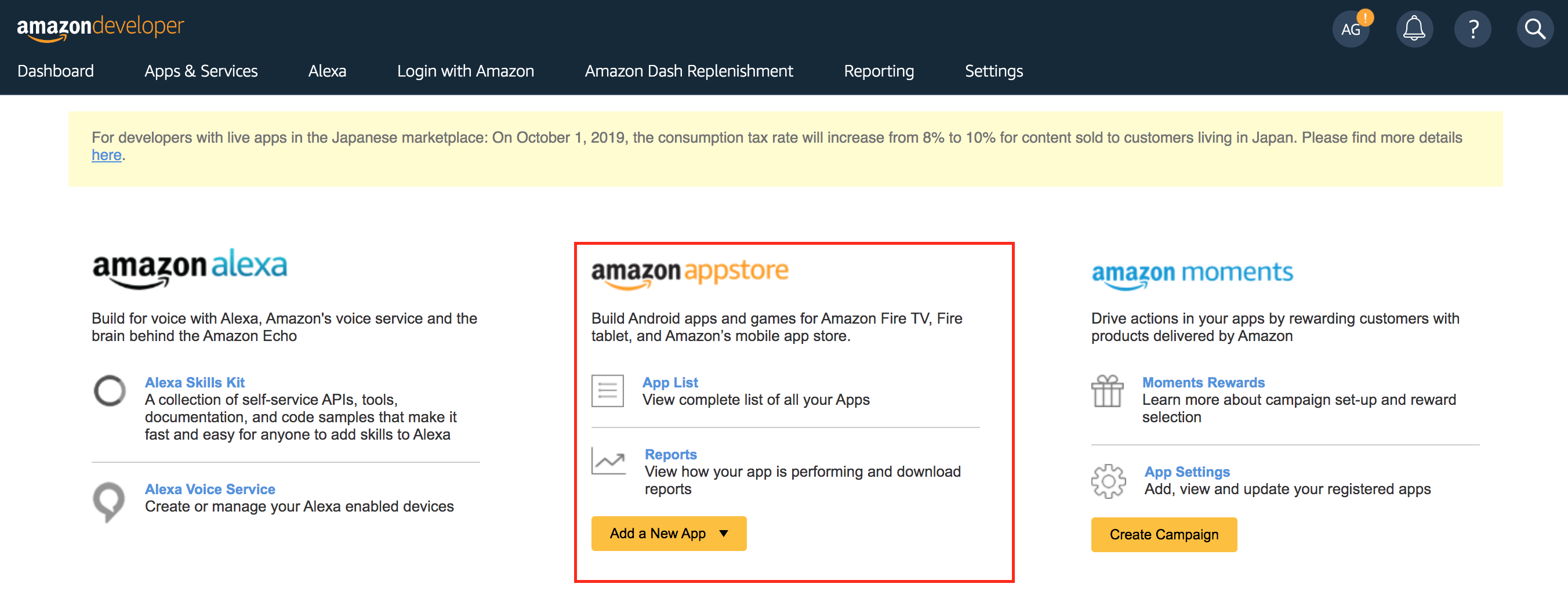Click the amazon developer logo

(100, 27)
